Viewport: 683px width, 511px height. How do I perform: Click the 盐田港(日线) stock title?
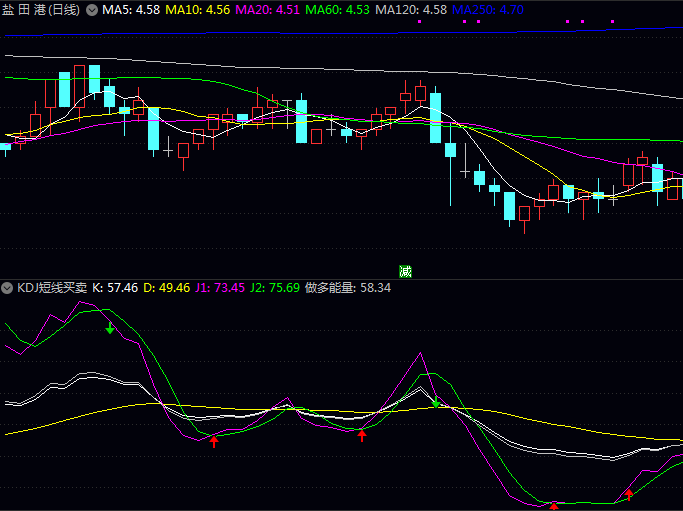(x=41, y=10)
